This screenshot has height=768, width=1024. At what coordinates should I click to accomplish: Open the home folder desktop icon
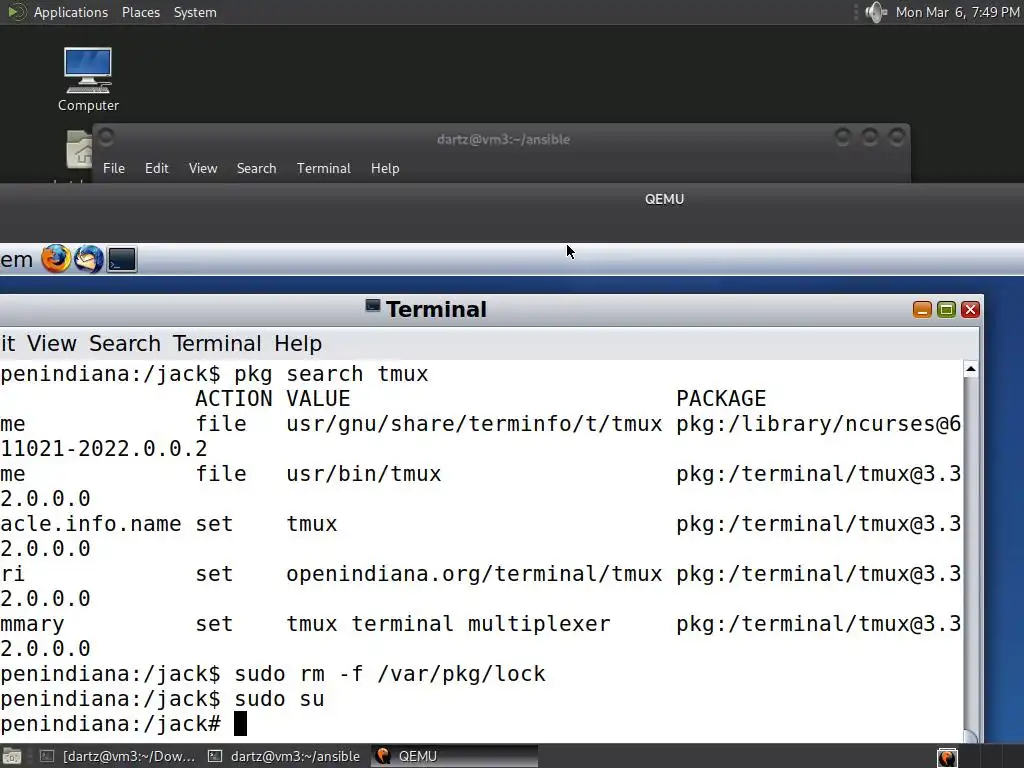coord(79,149)
